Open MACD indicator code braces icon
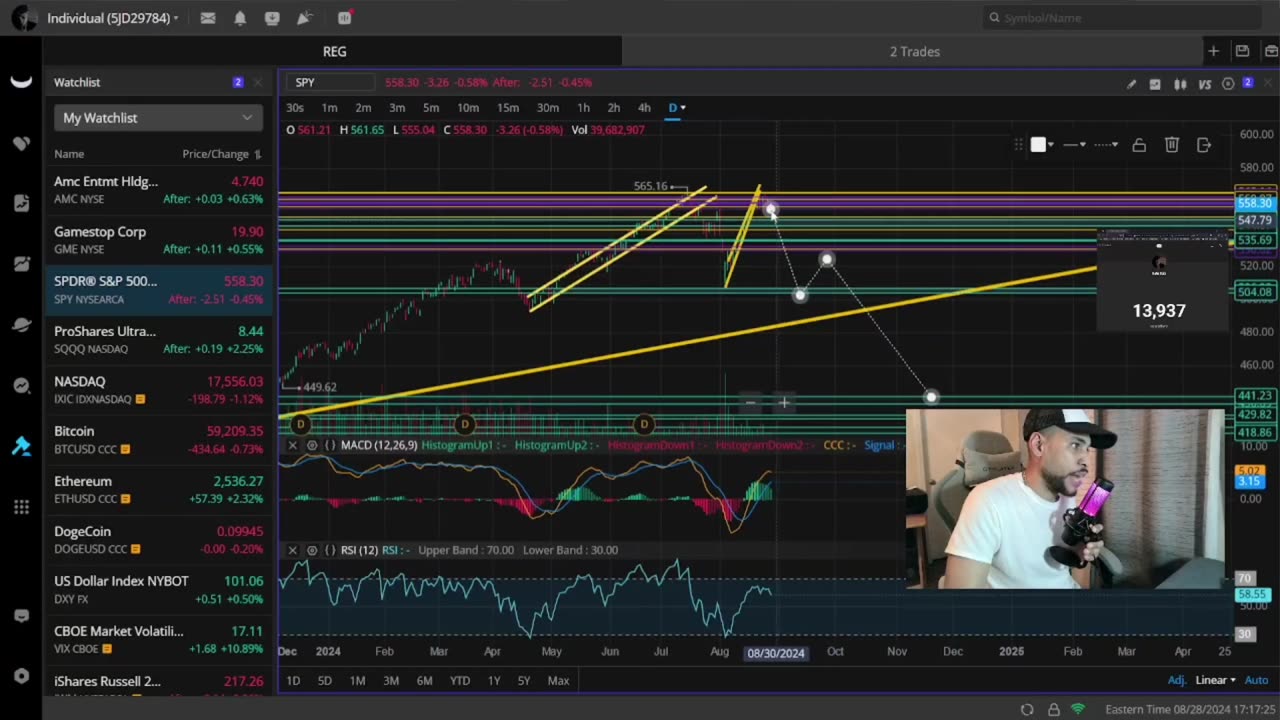Image resolution: width=1280 pixels, height=720 pixels. (x=330, y=445)
